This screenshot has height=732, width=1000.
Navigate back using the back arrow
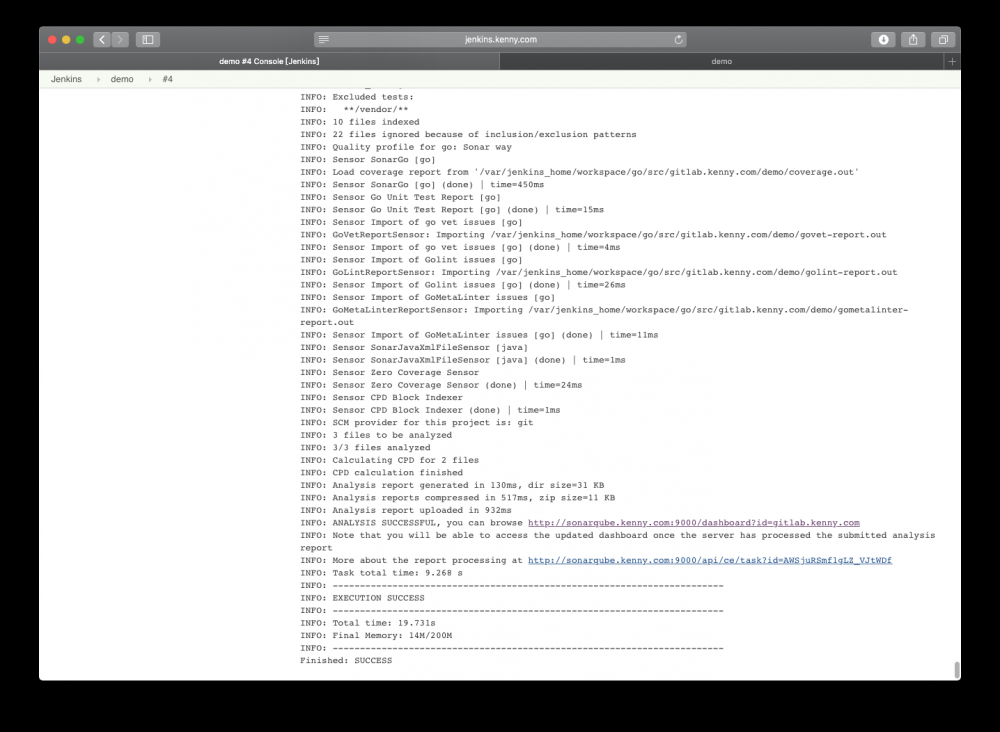(x=101, y=39)
